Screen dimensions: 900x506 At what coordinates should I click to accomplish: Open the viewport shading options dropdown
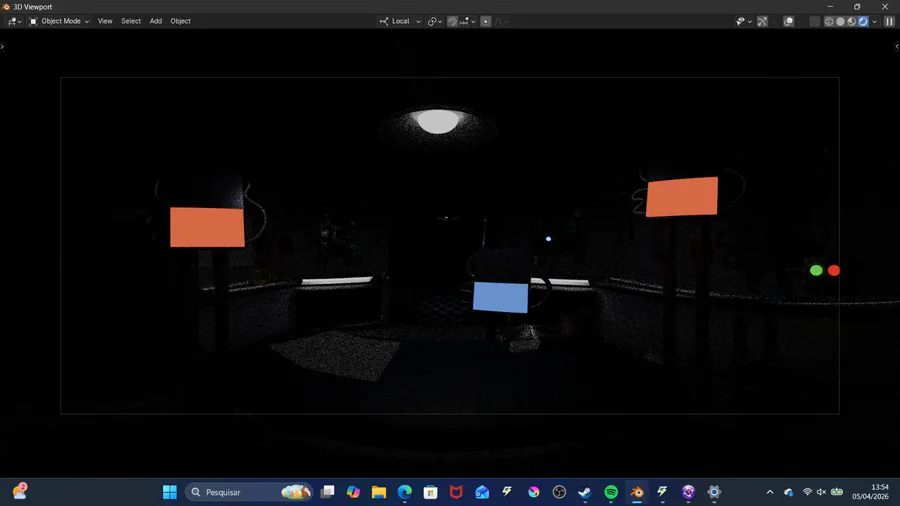[x=875, y=21]
